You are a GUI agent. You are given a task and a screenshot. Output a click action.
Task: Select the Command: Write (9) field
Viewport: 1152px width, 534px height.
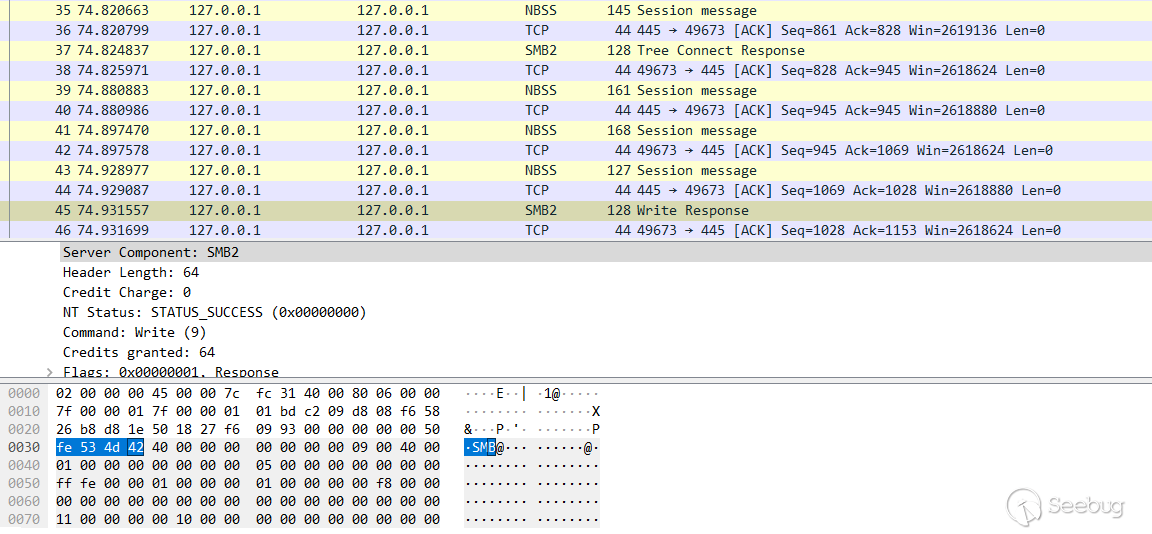tap(134, 332)
